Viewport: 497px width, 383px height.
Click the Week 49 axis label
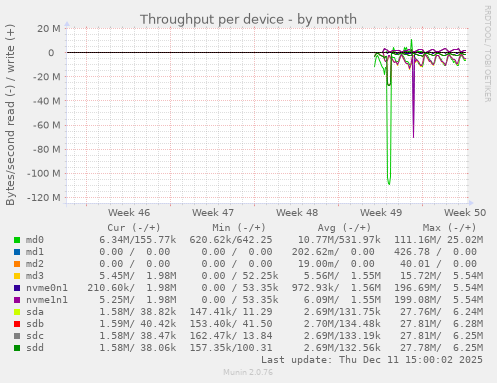381,213
